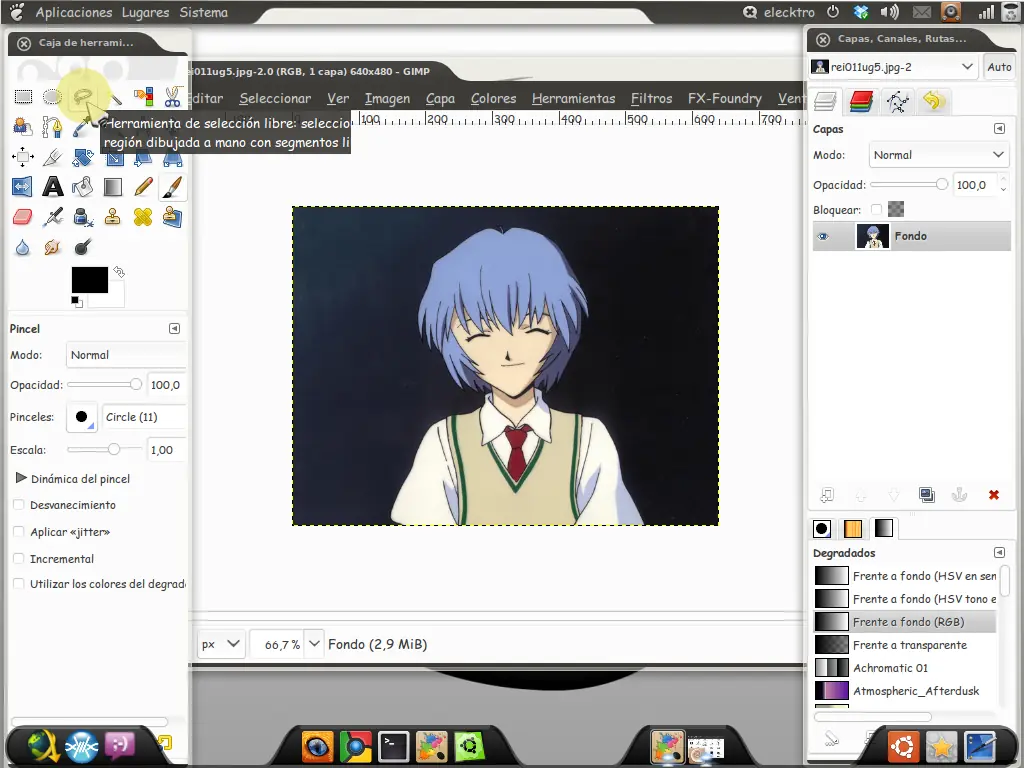The height and width of the screenshot is (768, 1024).
Task: Select the Pencil tool
Action: [x=143, y=187]
